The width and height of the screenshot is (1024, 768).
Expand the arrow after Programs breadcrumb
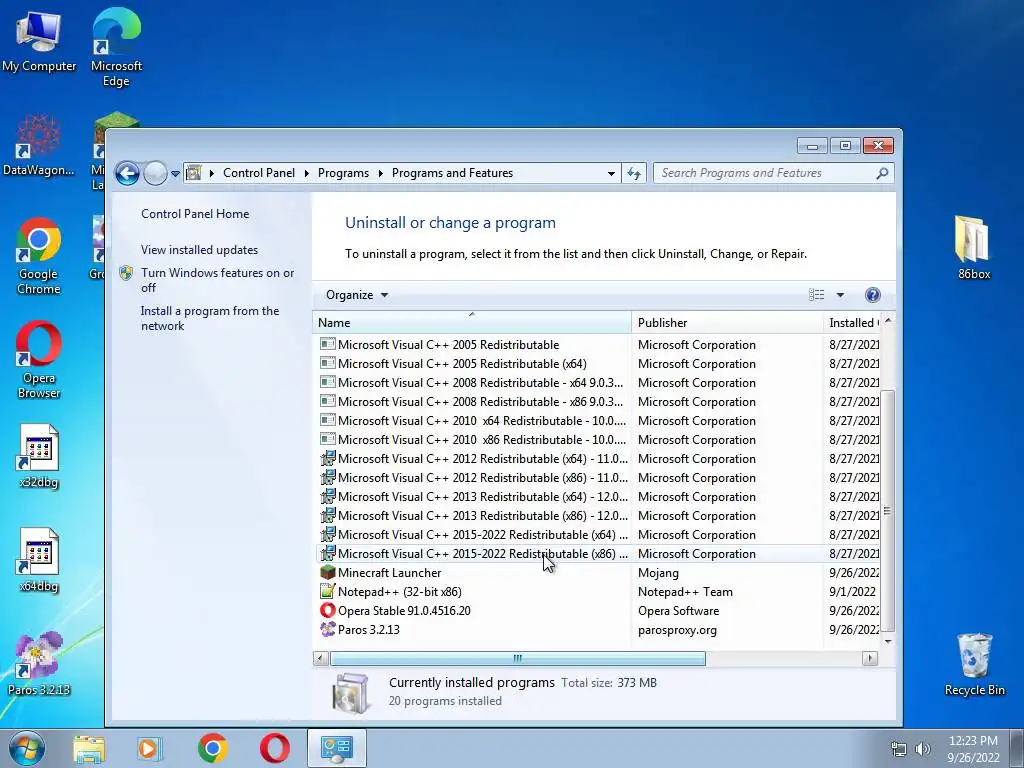coord(381,173)
